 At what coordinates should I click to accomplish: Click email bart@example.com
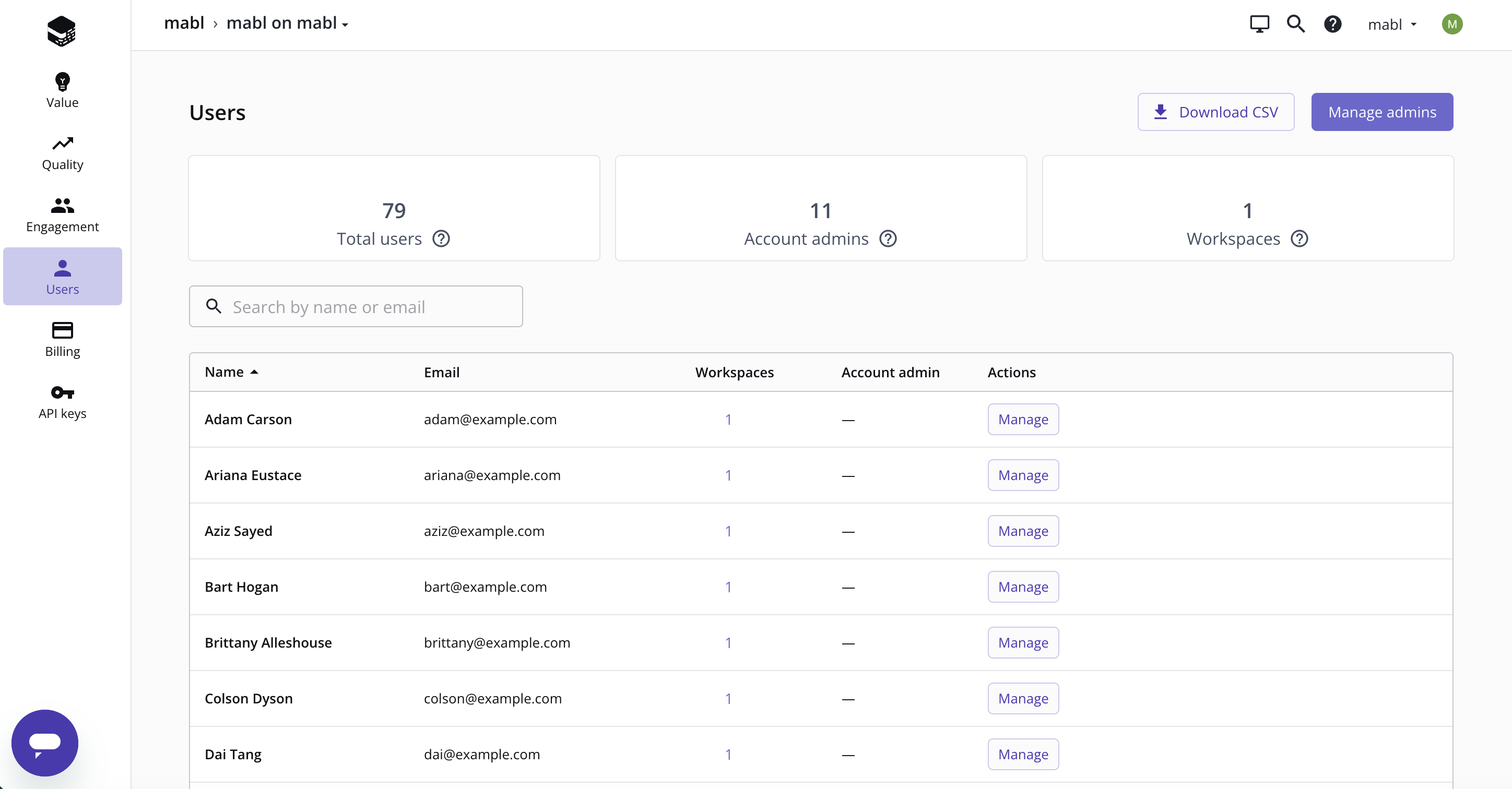486,587
